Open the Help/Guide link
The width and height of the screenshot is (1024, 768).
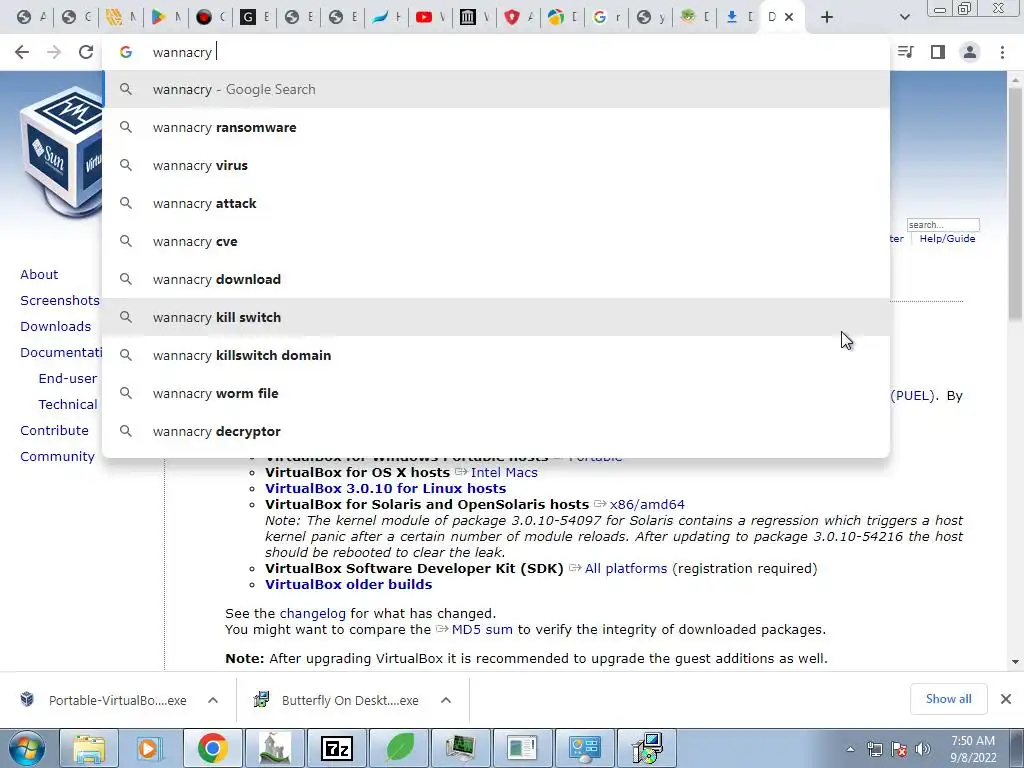(x=948, y=239)
